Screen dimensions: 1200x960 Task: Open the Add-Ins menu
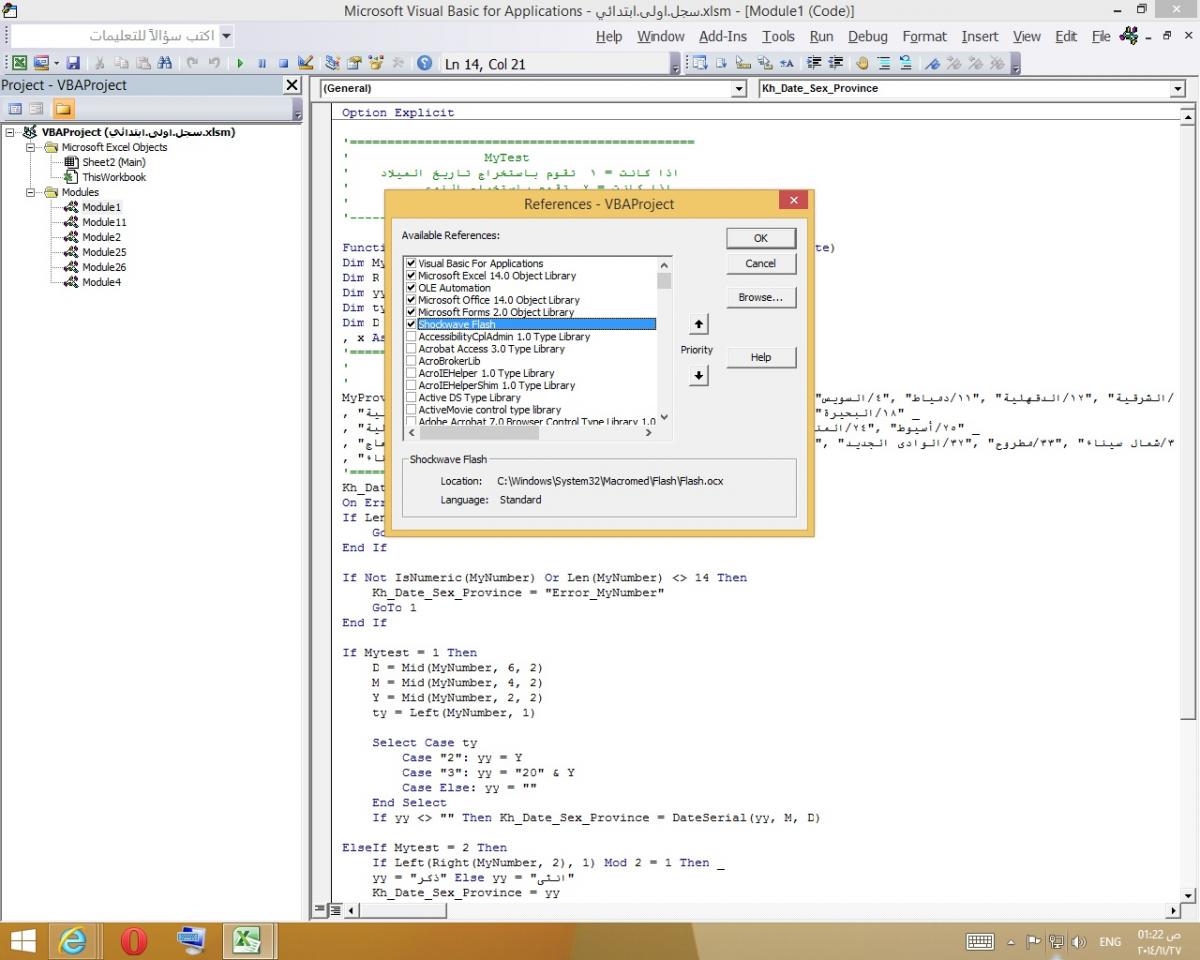click(723, 36)
